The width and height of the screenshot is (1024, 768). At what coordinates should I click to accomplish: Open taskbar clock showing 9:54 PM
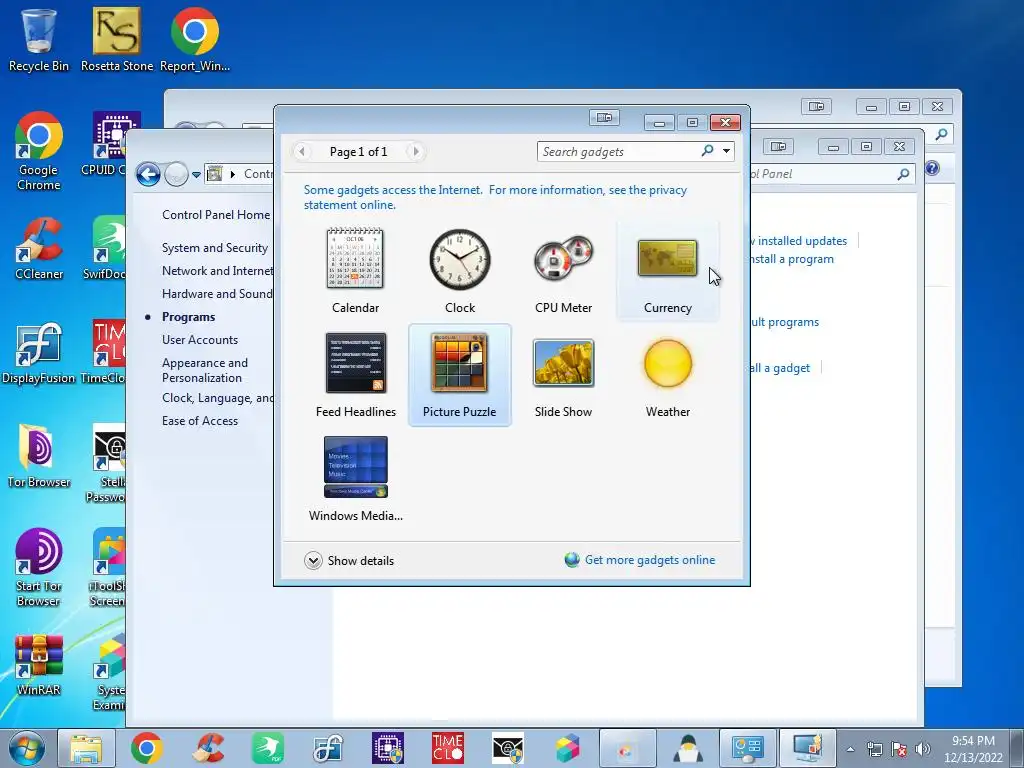tap(973, 749)
